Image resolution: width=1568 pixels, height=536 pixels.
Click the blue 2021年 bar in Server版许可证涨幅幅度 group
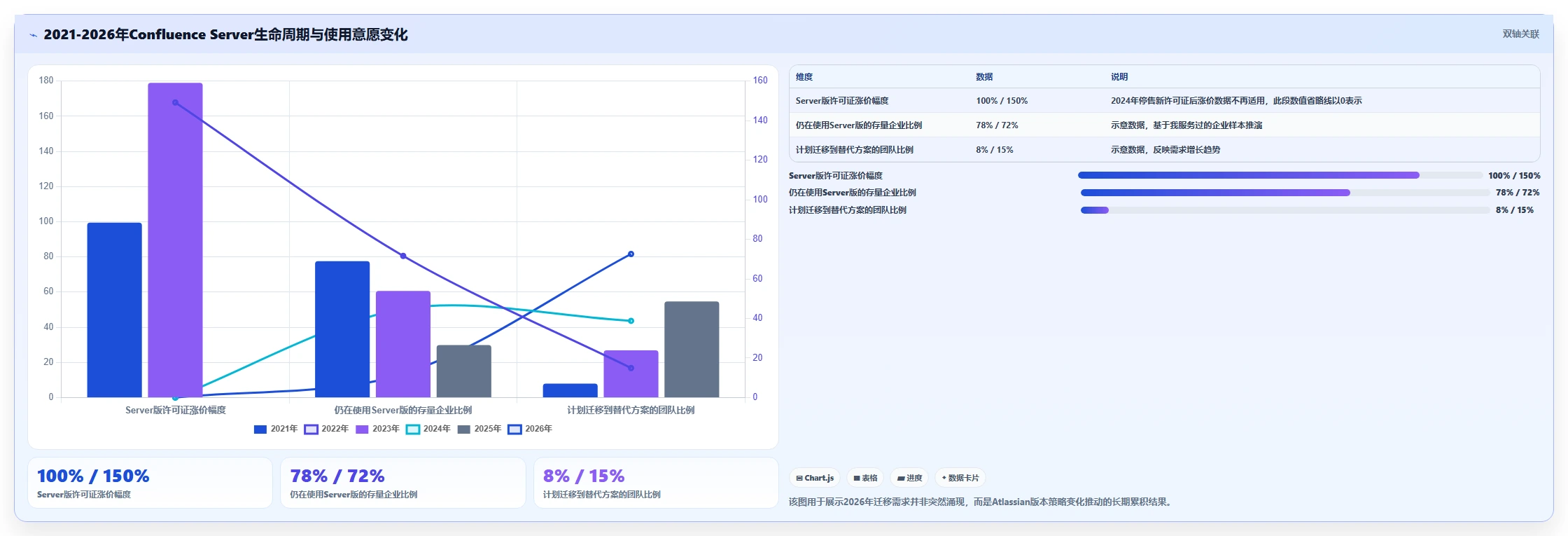pyautogui.click(x=114, y=310)
